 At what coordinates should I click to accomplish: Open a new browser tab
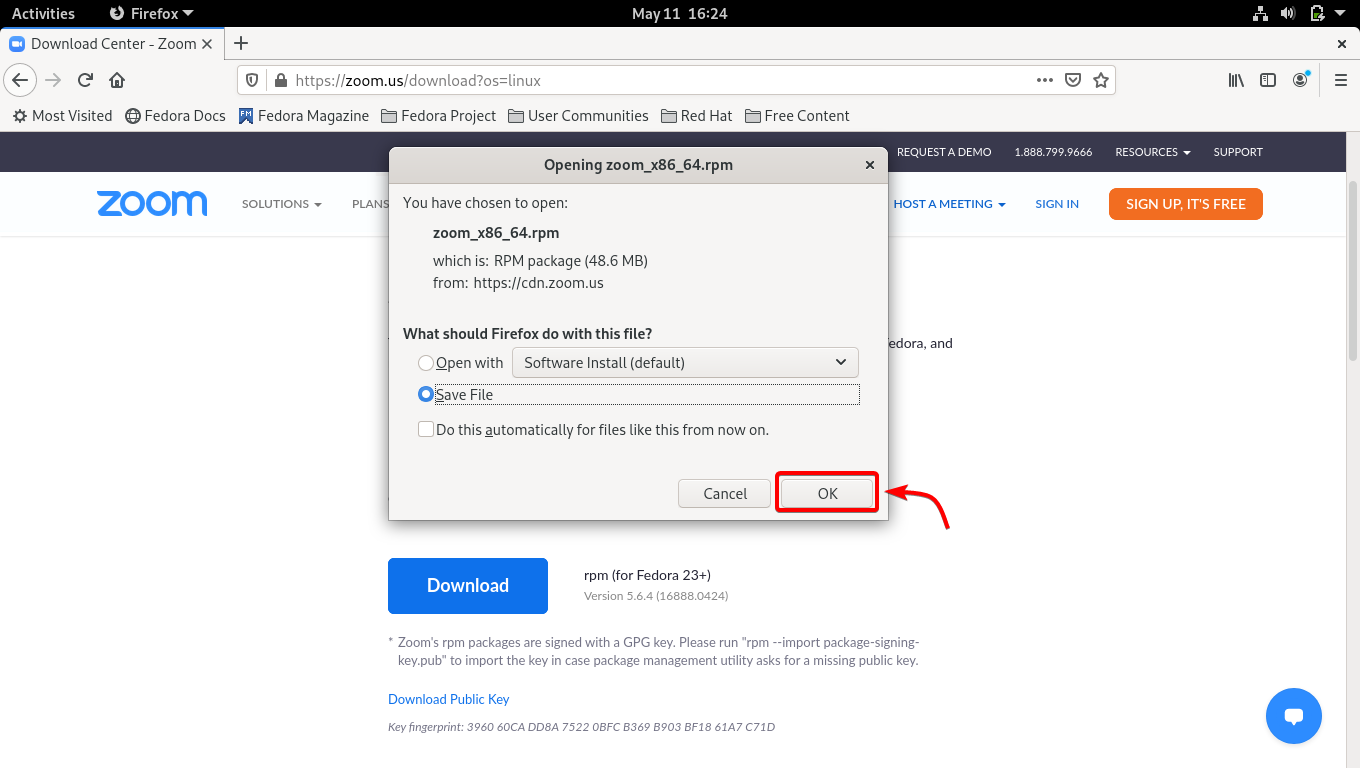pos(241,43)
